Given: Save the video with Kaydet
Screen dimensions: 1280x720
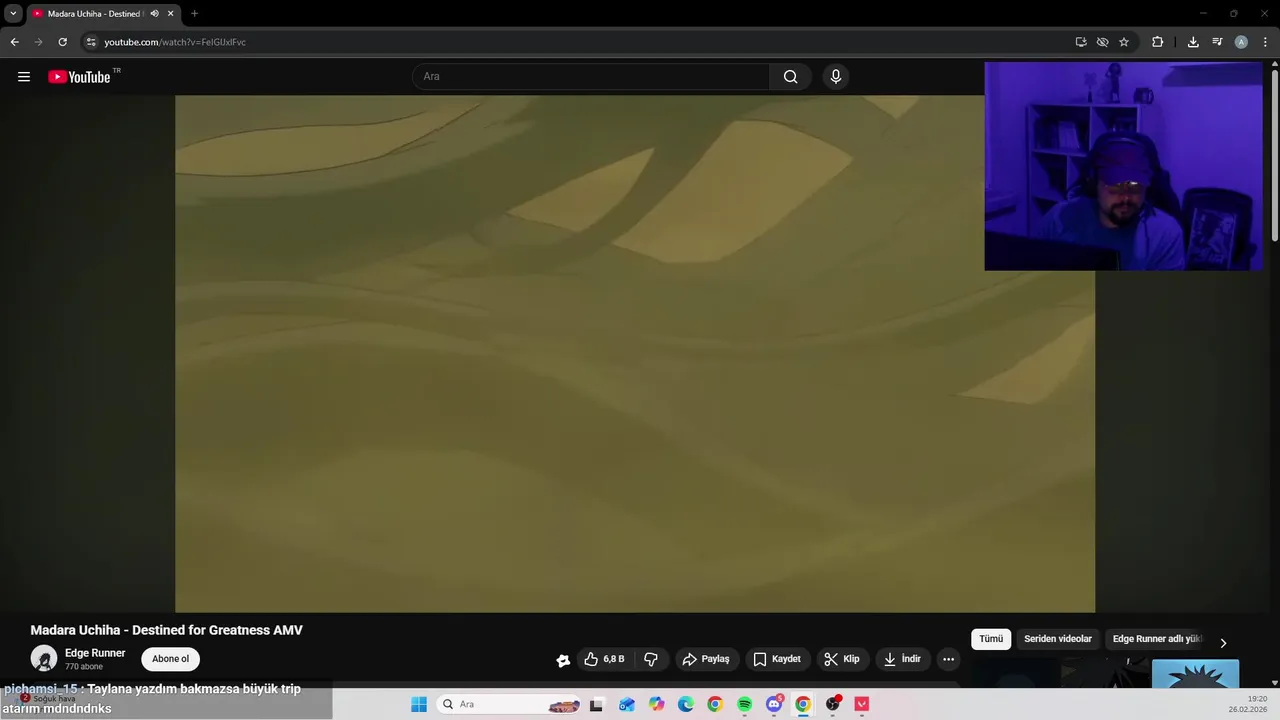Looking at the screenshot, I should [777, 659].
